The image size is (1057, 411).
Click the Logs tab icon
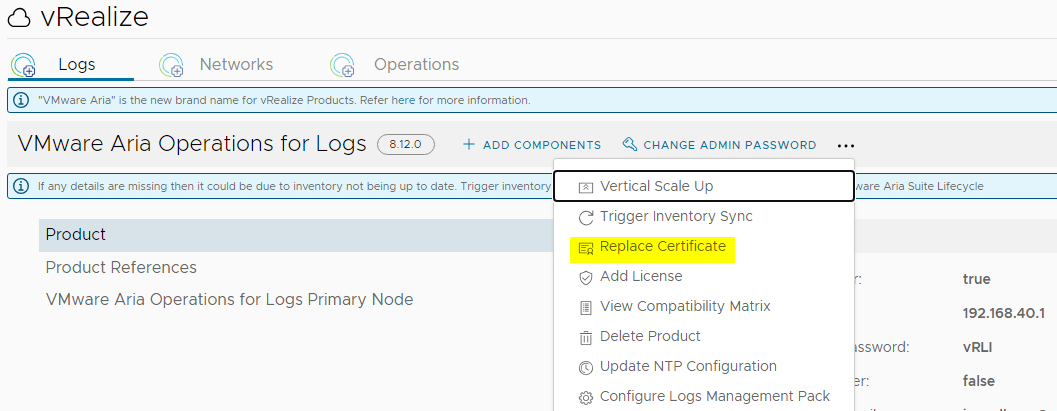(x=23, y=66)
